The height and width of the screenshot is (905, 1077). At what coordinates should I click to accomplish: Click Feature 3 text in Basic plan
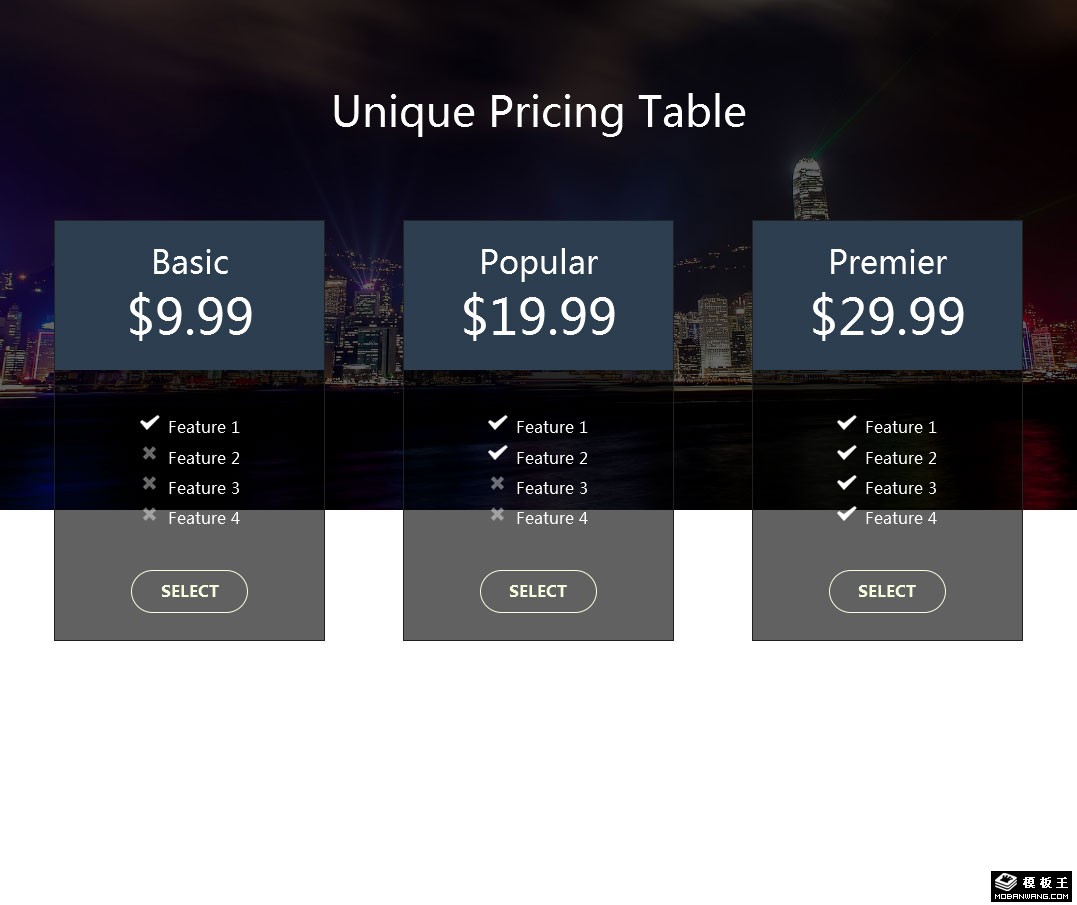[x=204, y=488]
